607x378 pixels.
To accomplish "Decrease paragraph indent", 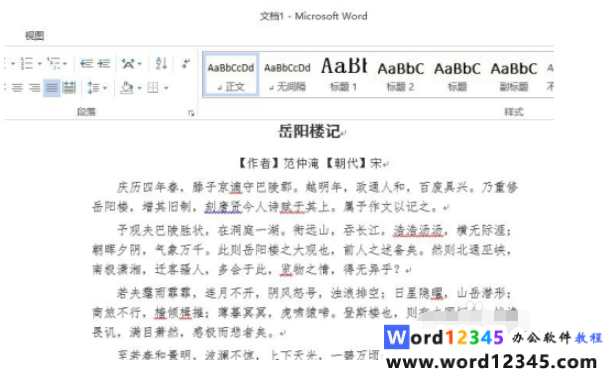I will [x=86, y=63].
